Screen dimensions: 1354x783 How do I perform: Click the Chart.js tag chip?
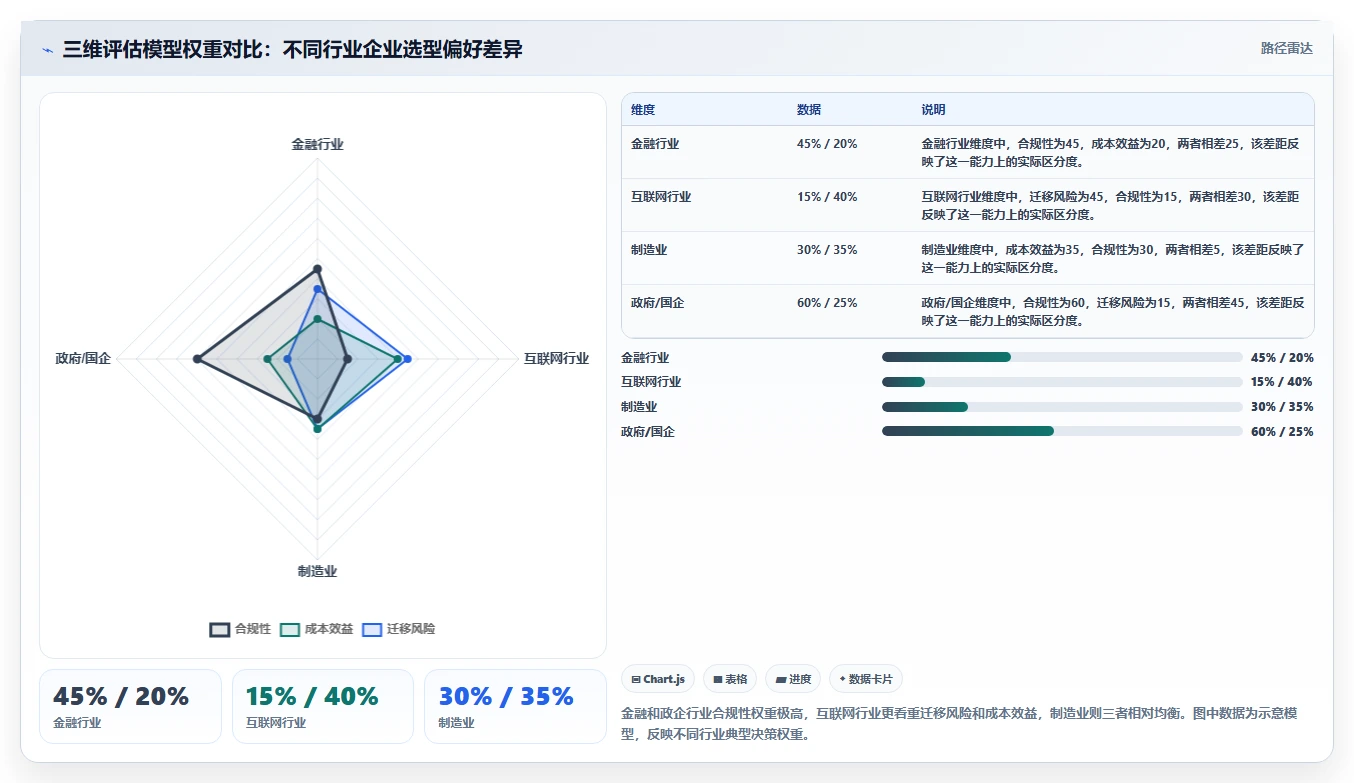coord(658,679)
